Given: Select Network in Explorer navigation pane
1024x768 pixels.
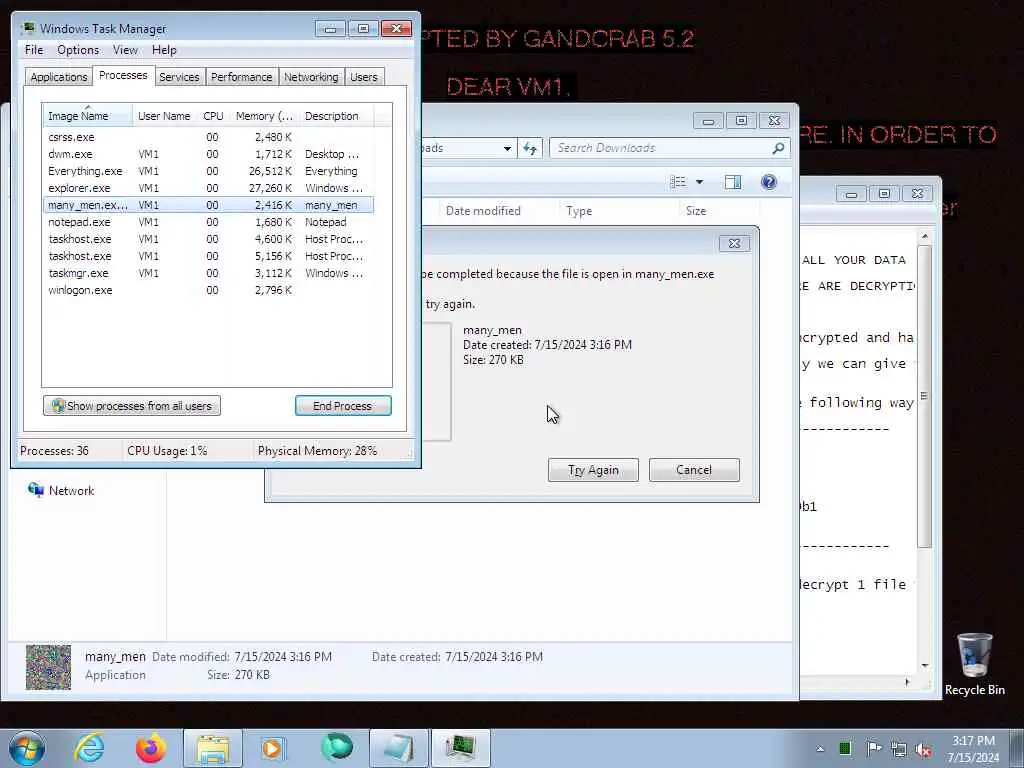Looking at the screenshot, I should click(x=61, y=490).
